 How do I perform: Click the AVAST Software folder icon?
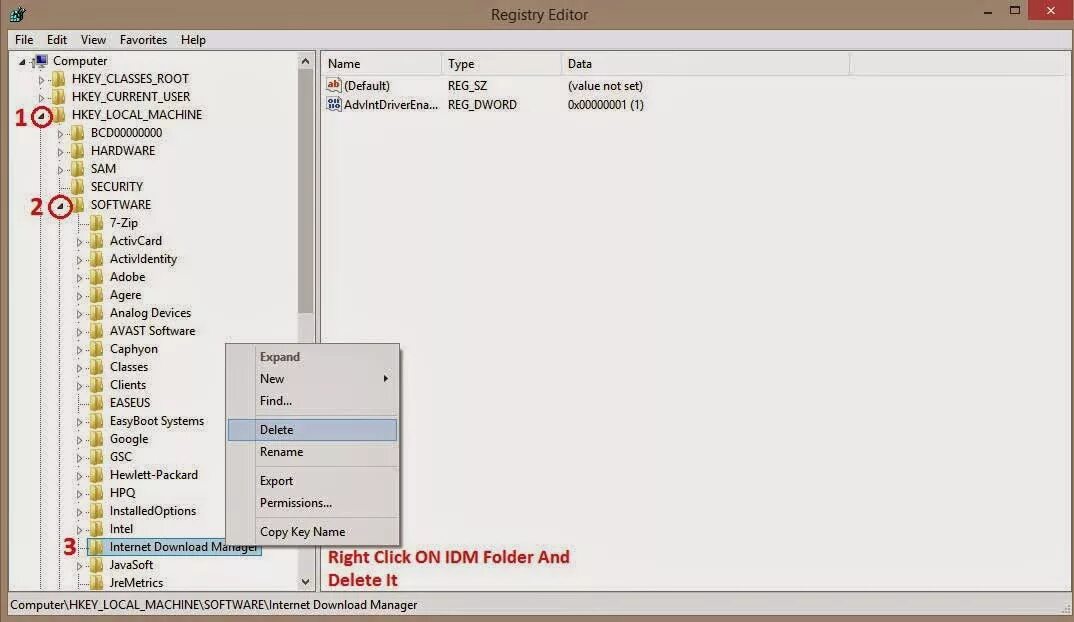pos(97,330)
